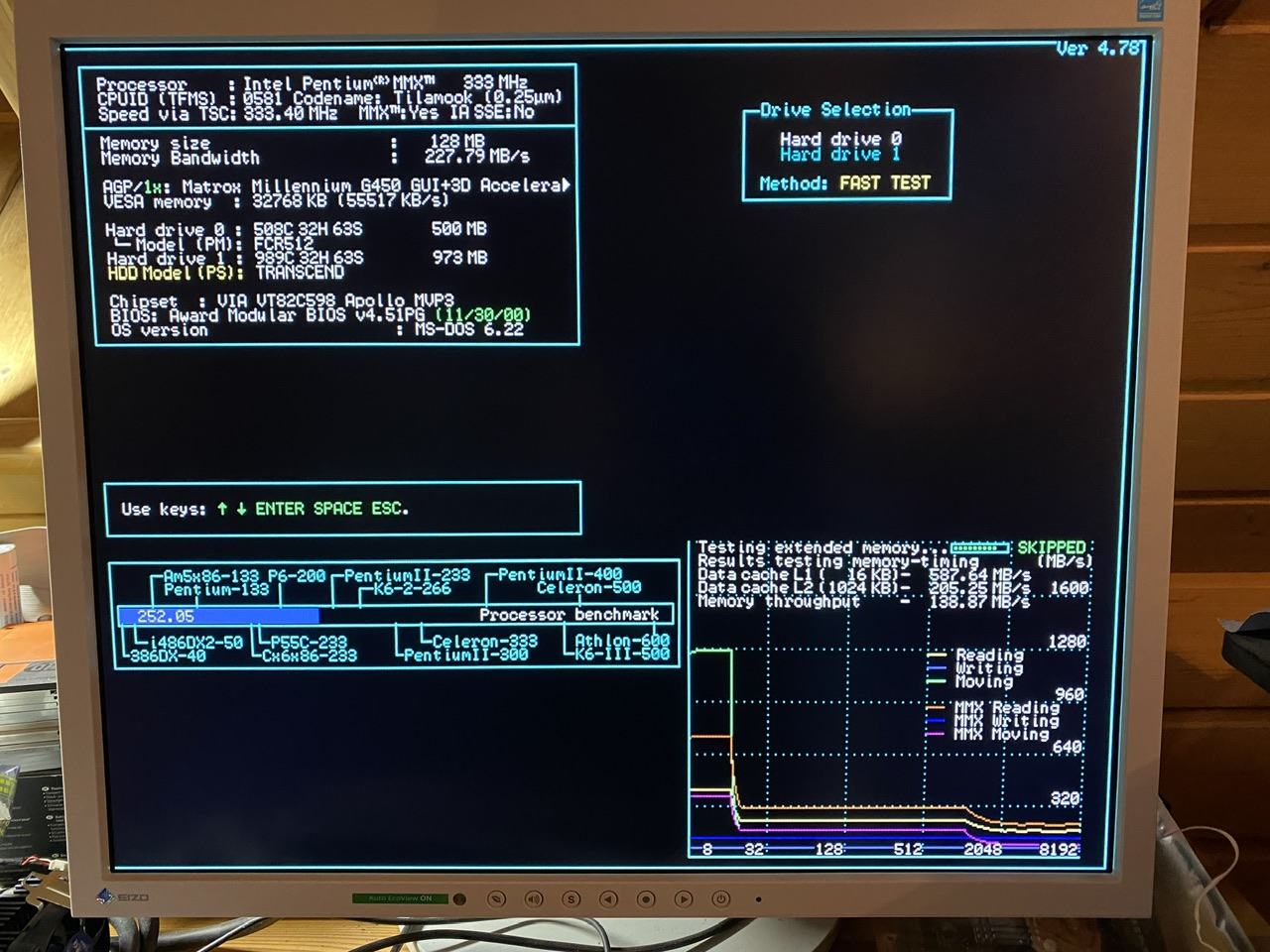Click the Auto EcoView ON indicator

(401, 898)
